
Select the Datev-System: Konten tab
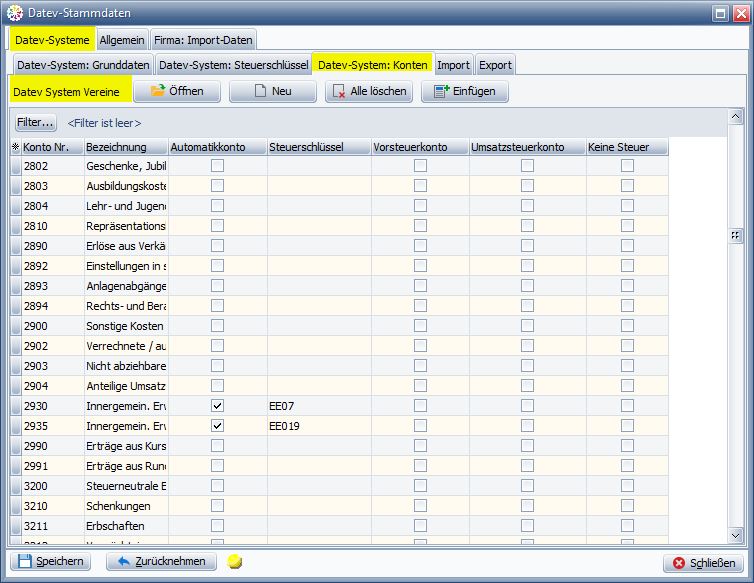(373, 65)
